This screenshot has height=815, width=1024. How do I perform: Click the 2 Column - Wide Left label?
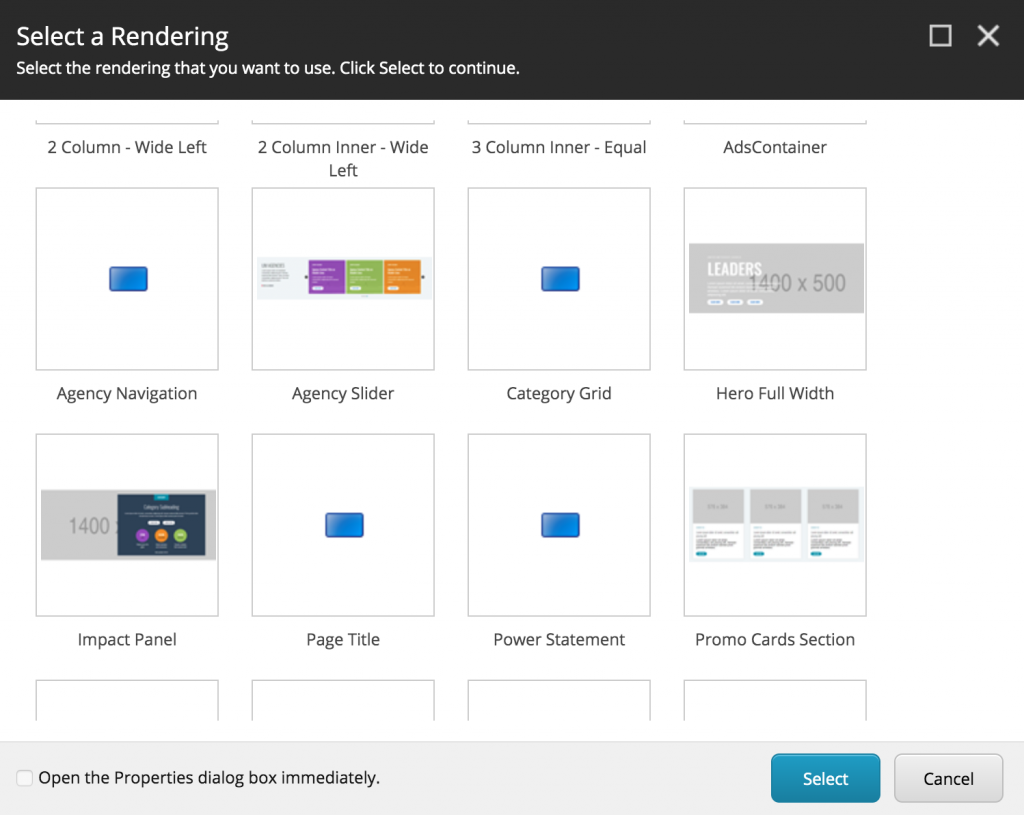(127, 147)
